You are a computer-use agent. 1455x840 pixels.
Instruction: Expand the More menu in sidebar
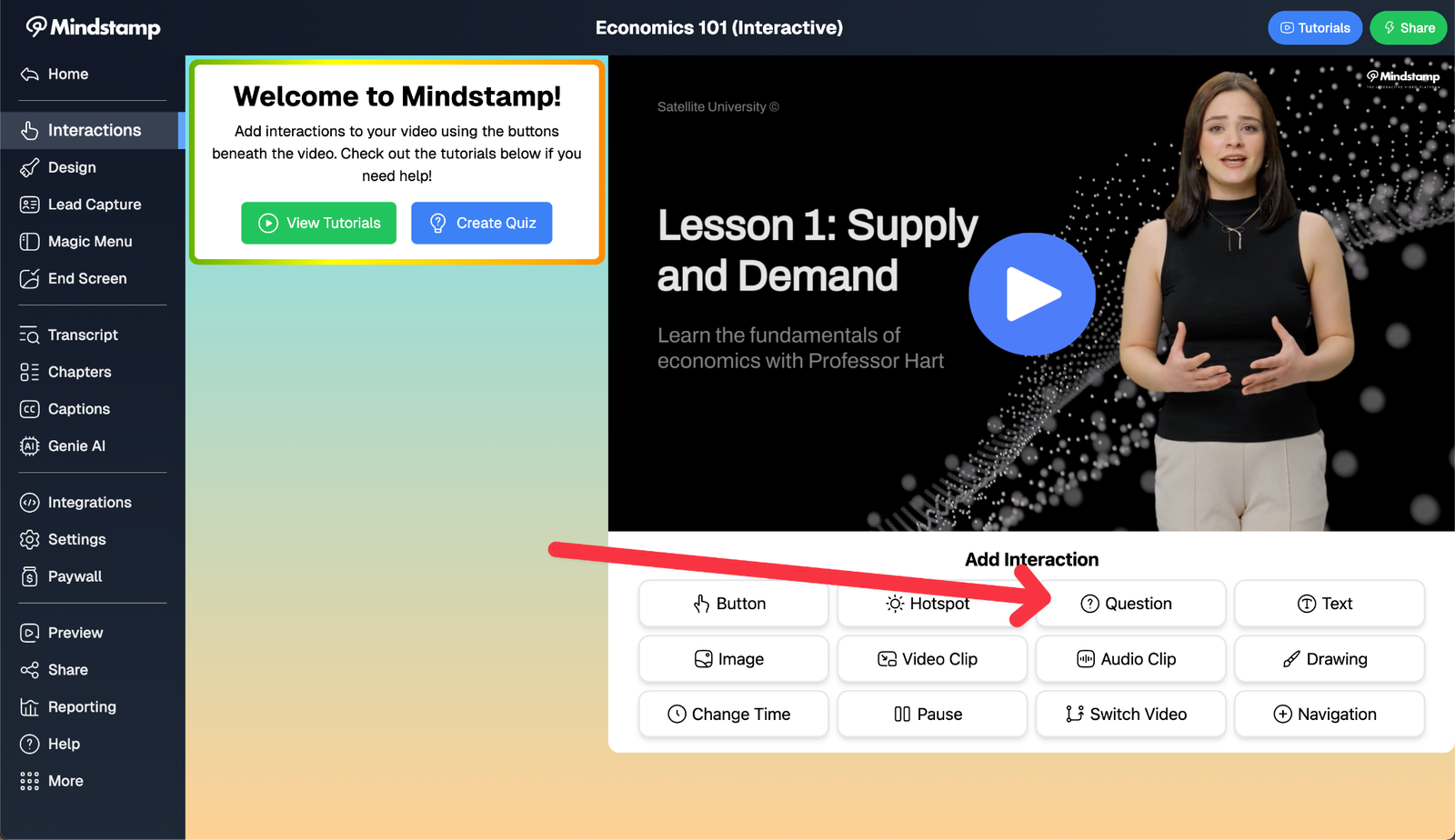point(65,781)
